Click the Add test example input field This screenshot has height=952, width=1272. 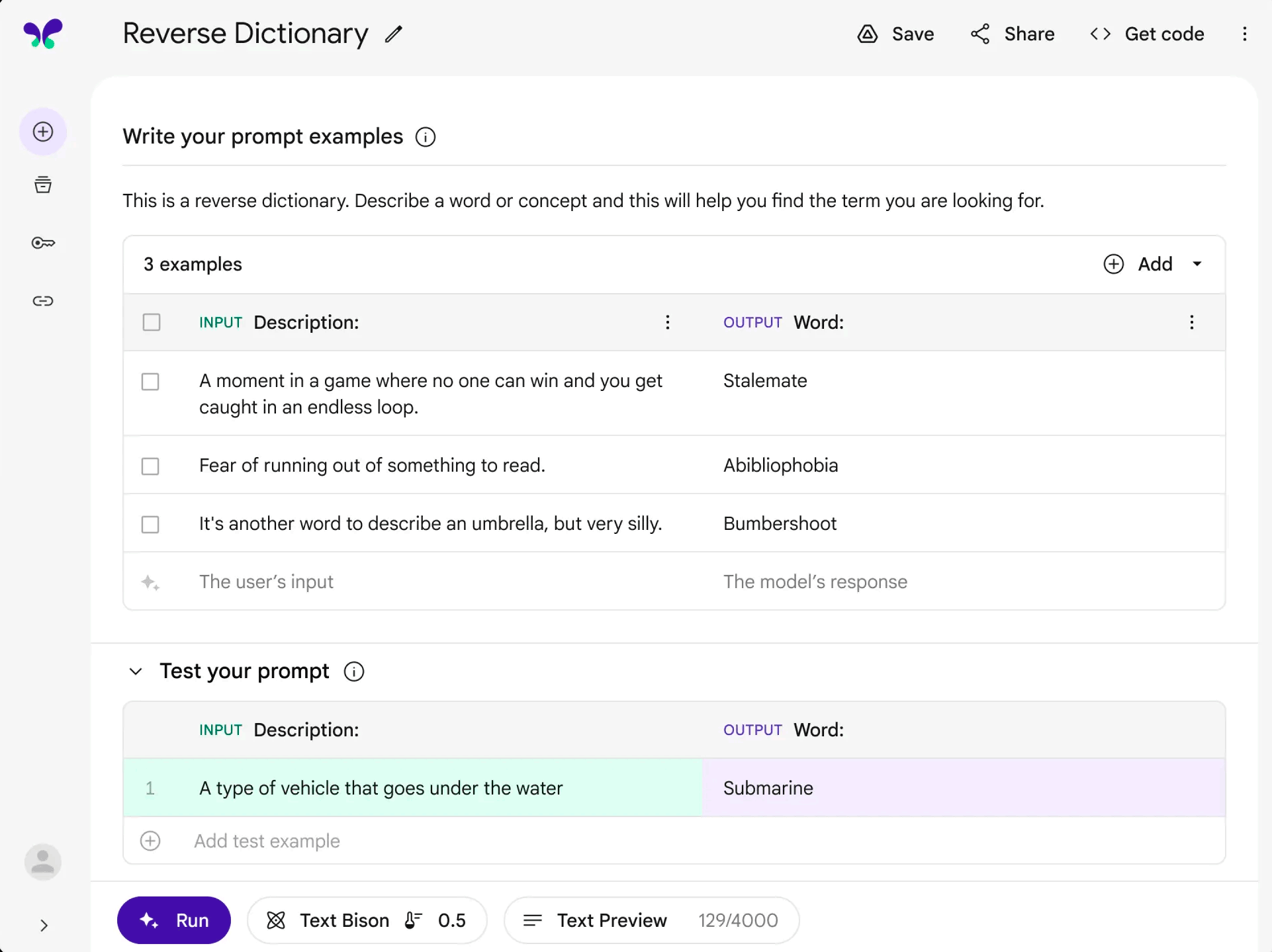pos(268,840)
